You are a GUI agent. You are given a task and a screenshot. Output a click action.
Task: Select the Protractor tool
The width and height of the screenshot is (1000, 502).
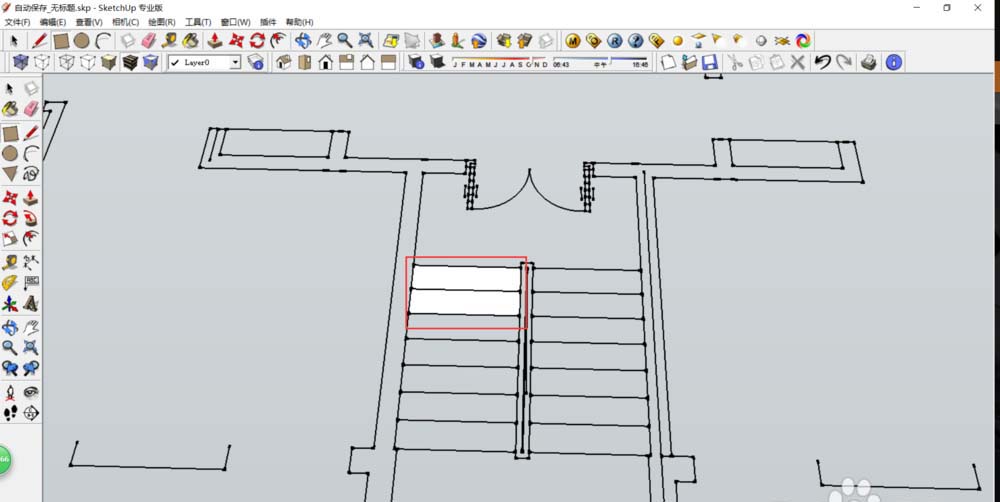[x=10, y=282]
